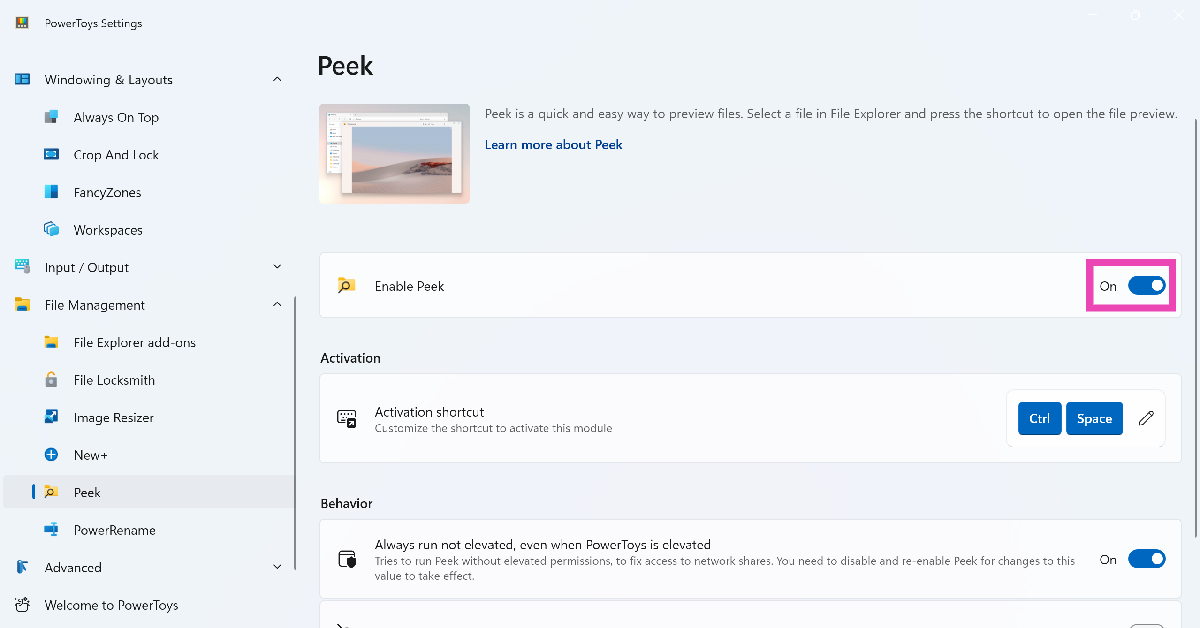Select the Image Resizer icon
The width and height of the screenshot is (1200, 628).
click(52, 417)
